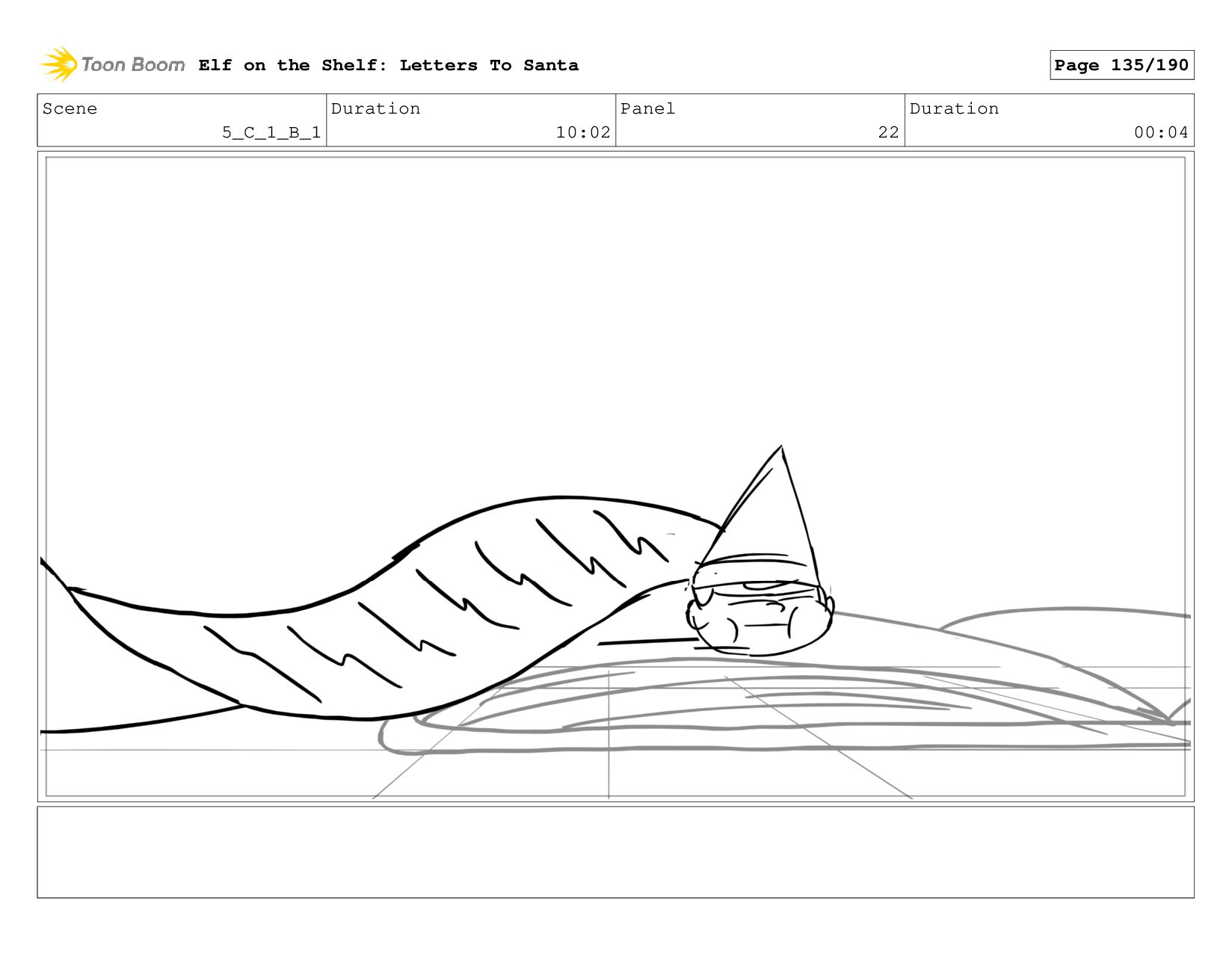Image resolution: width=1232 pixels, height=954 pixels.
Task: Click the Toon Boom logo
Action: point(112,64)
